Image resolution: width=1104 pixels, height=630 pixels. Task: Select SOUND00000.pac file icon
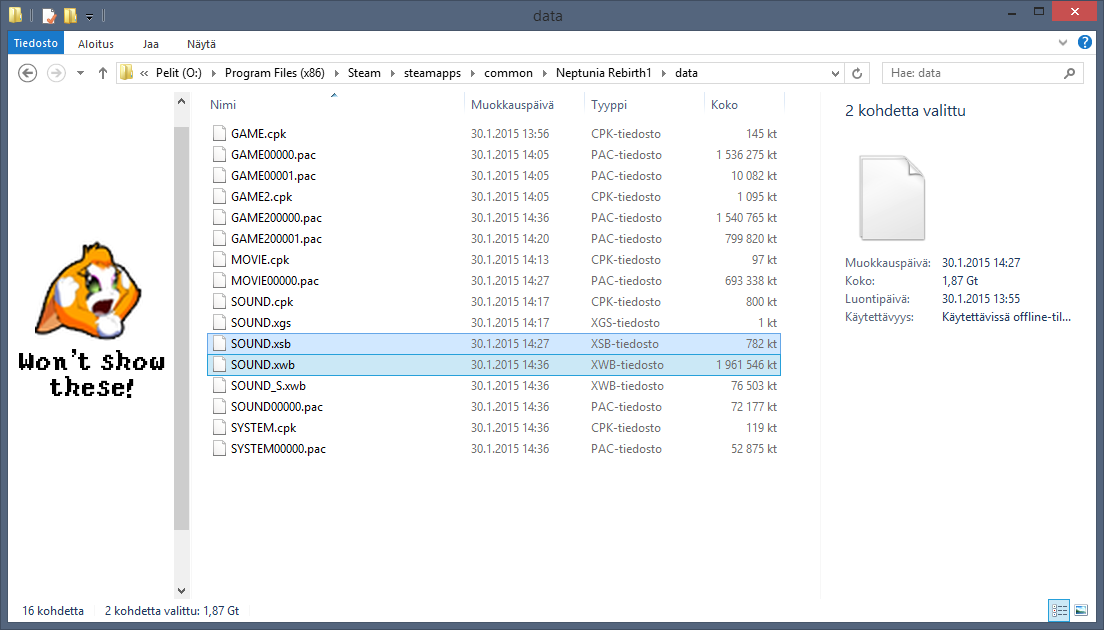tap(220, 406)
